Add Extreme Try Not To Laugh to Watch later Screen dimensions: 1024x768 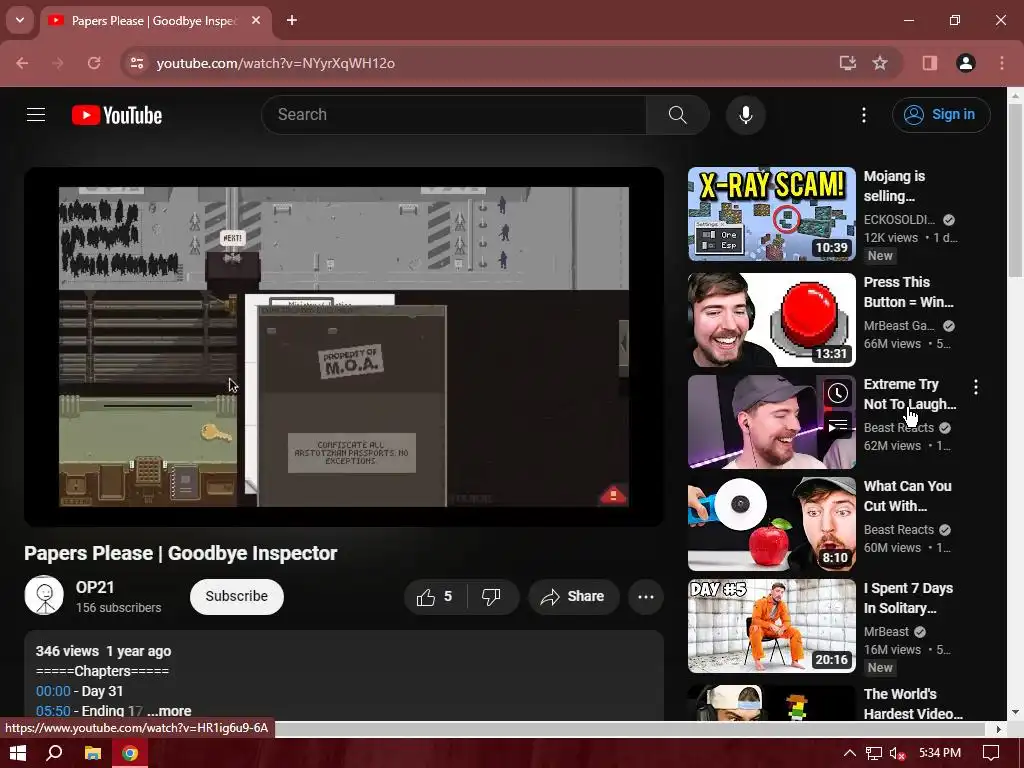[x=838, y=393]
